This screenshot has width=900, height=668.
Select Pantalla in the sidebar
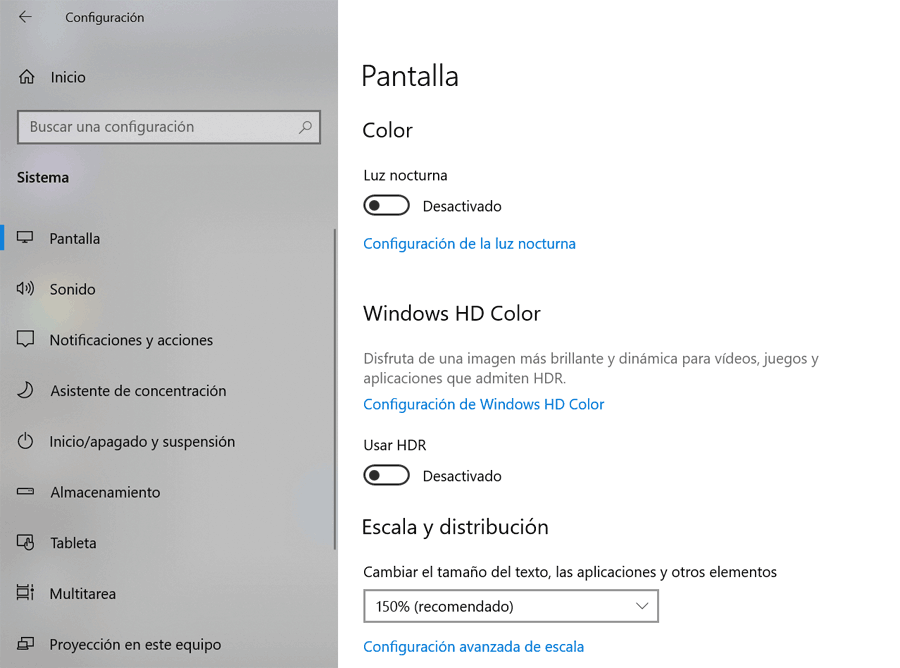coord(75,238)
